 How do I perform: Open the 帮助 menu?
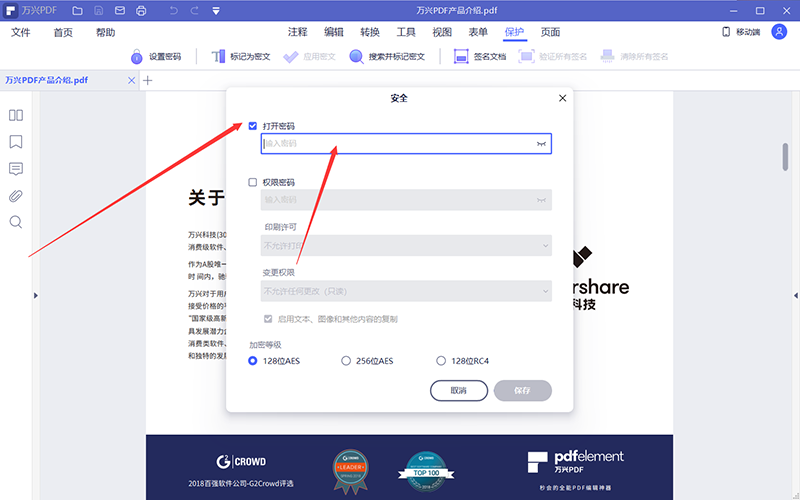click(x=106, y=32)
